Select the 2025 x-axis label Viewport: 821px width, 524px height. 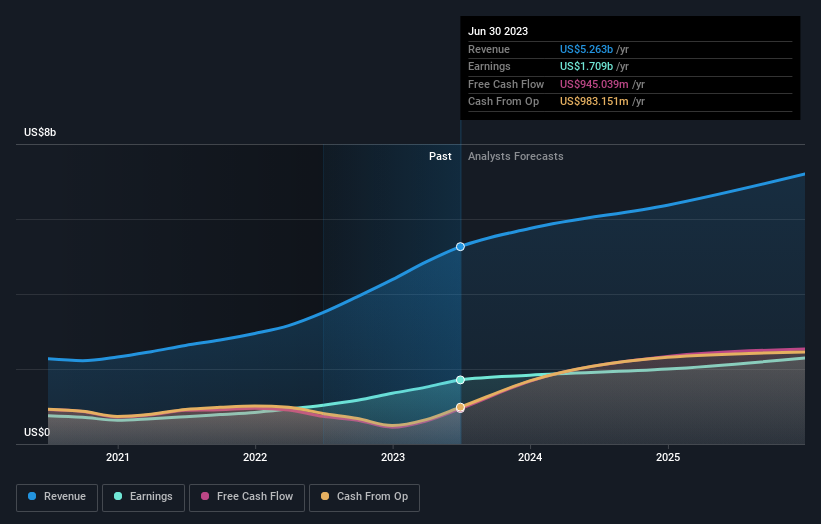[x=668, y=457]
